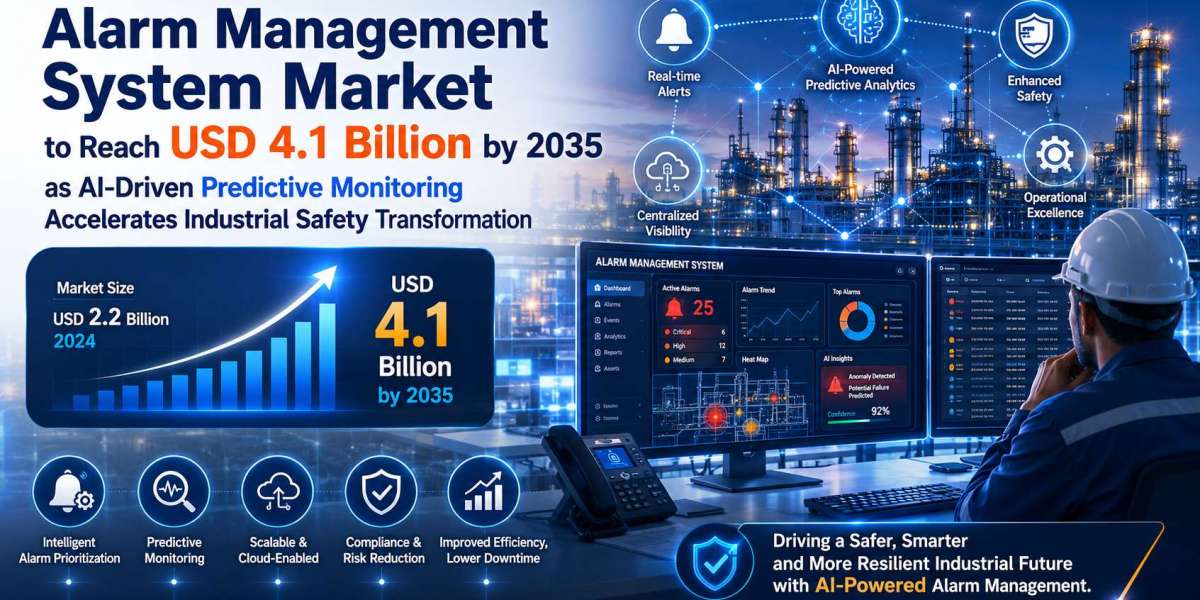Click the warning triangle in AI Insights
1200x600 pixels.
click(x=834, y=385)
